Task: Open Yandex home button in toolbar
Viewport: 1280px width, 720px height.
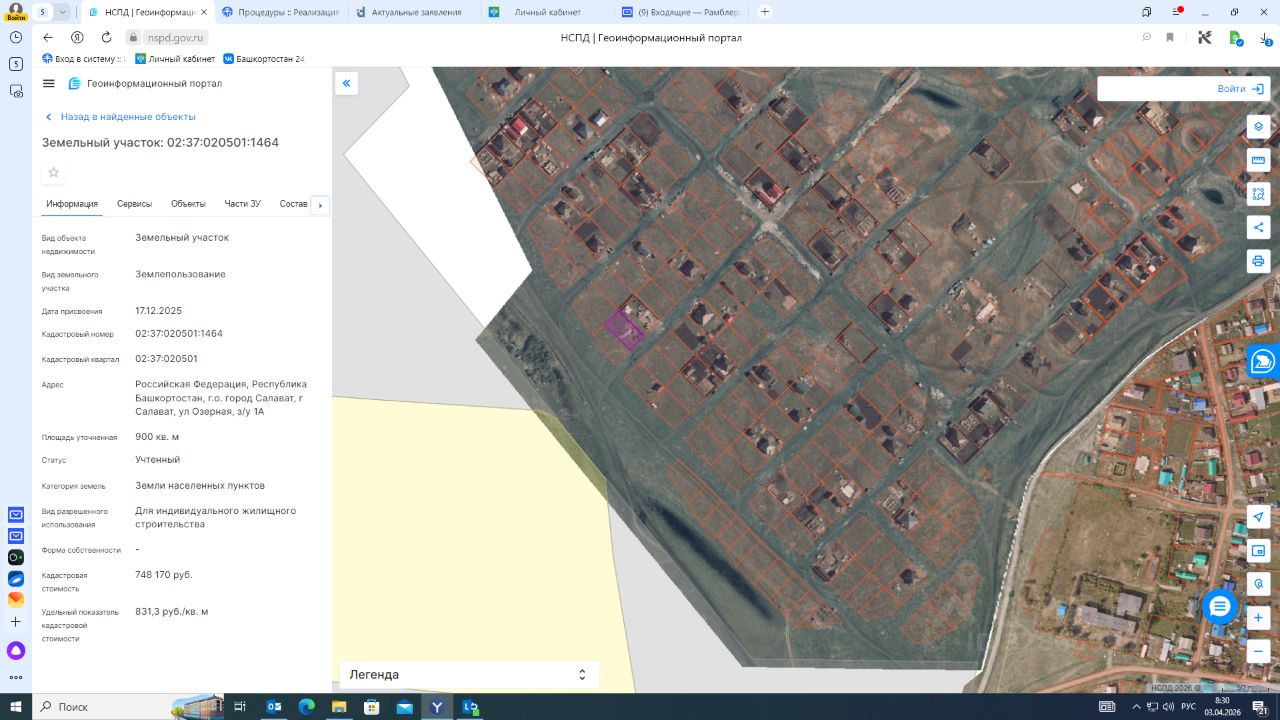Action: (77, 37)
